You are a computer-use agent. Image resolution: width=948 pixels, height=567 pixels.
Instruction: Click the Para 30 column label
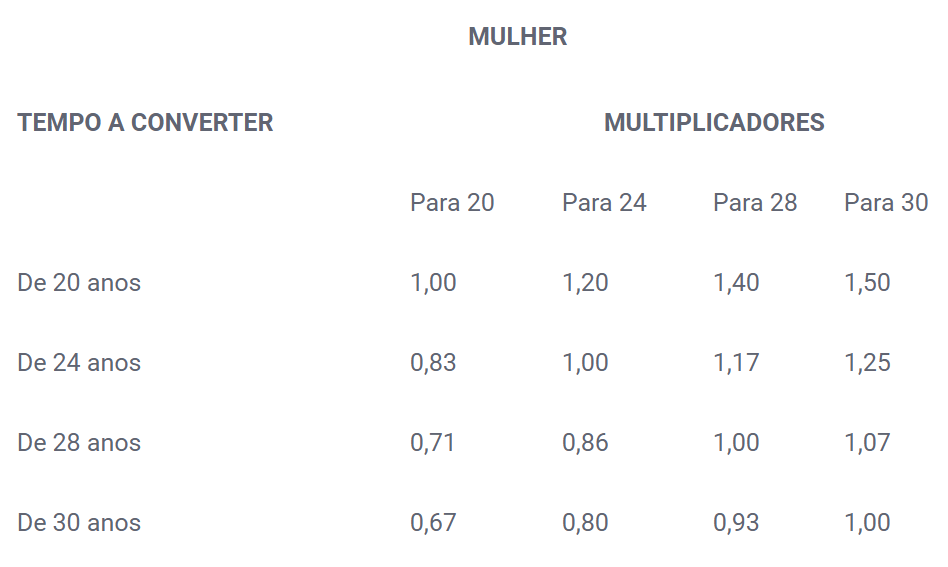886,202
